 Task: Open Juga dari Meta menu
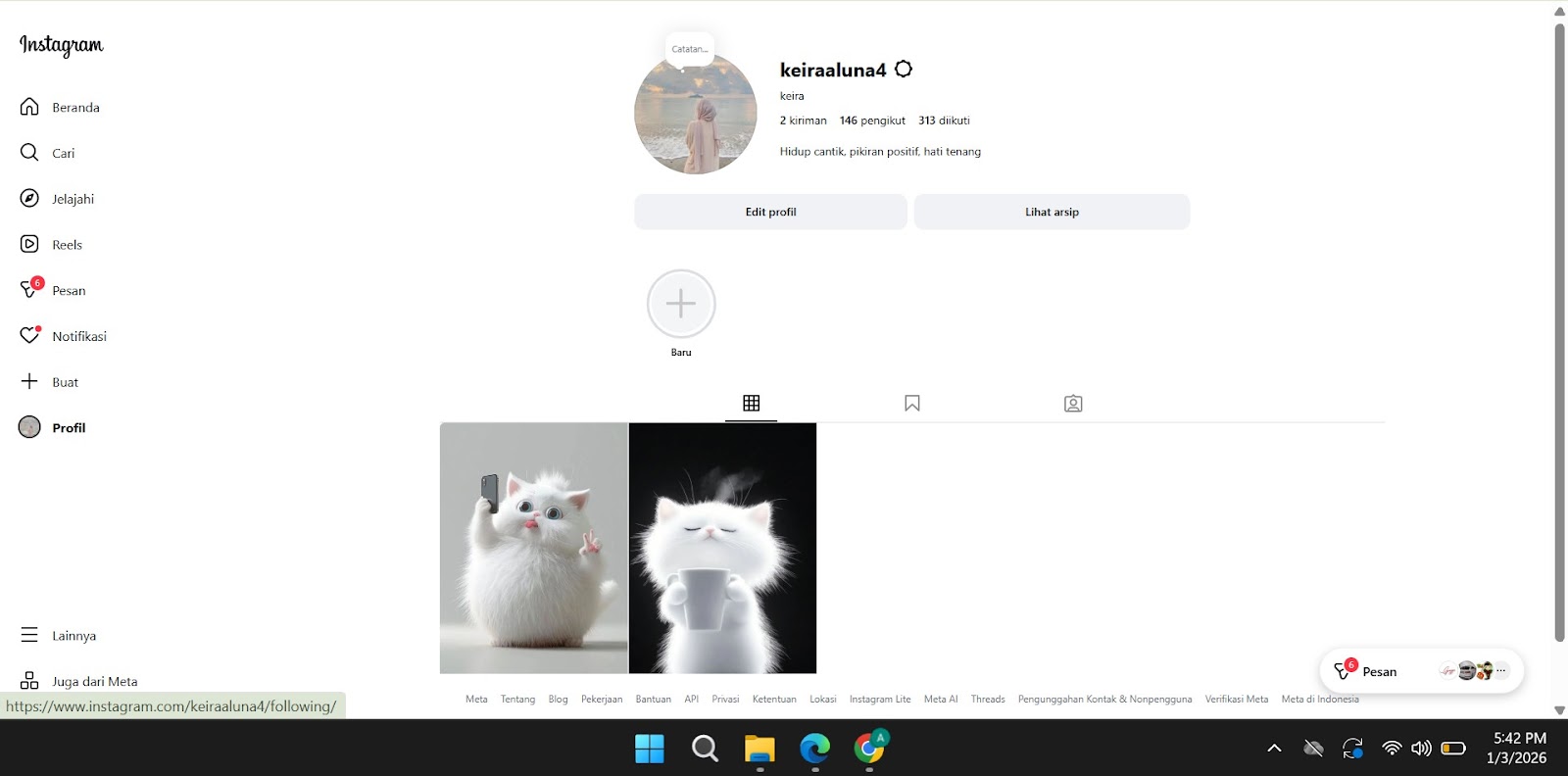(29, 681)
